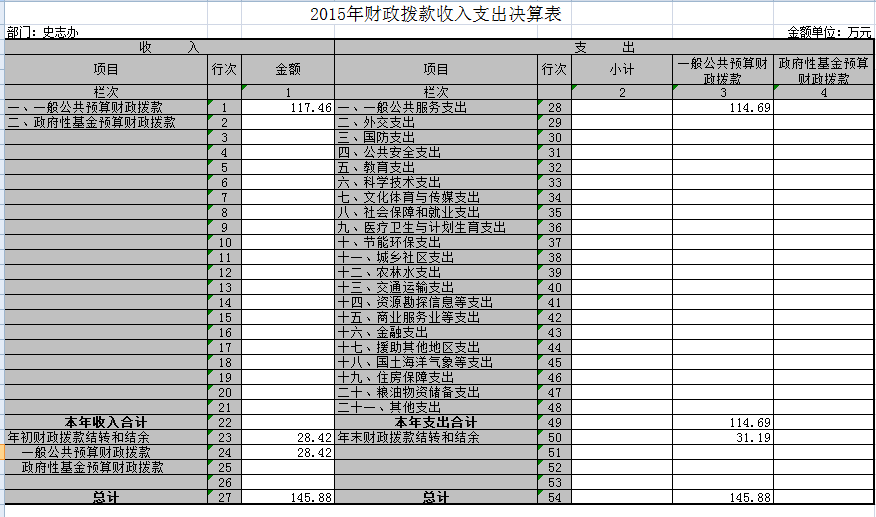Select the 小计 column header
Image resolution: width=876 pixels, height=517 pixels.
point(622,69)
